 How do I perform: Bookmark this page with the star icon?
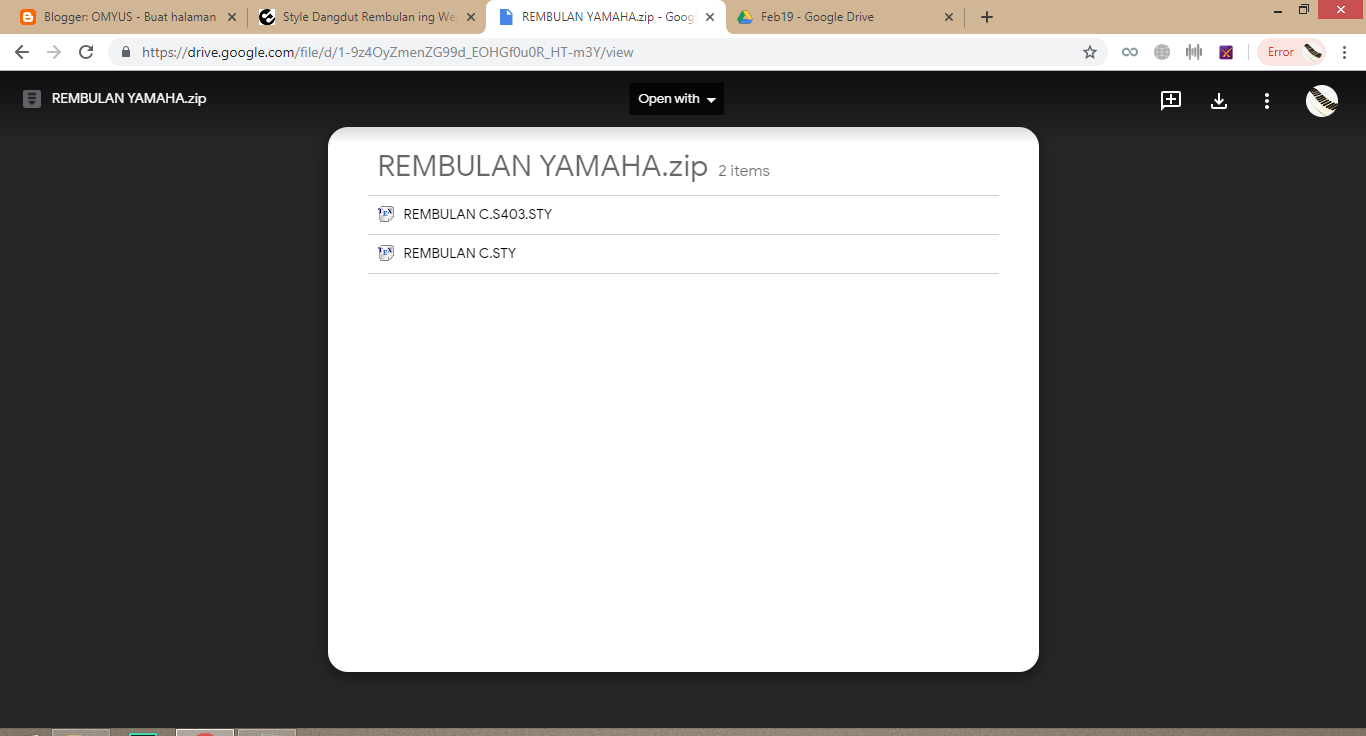point(1090,52)
